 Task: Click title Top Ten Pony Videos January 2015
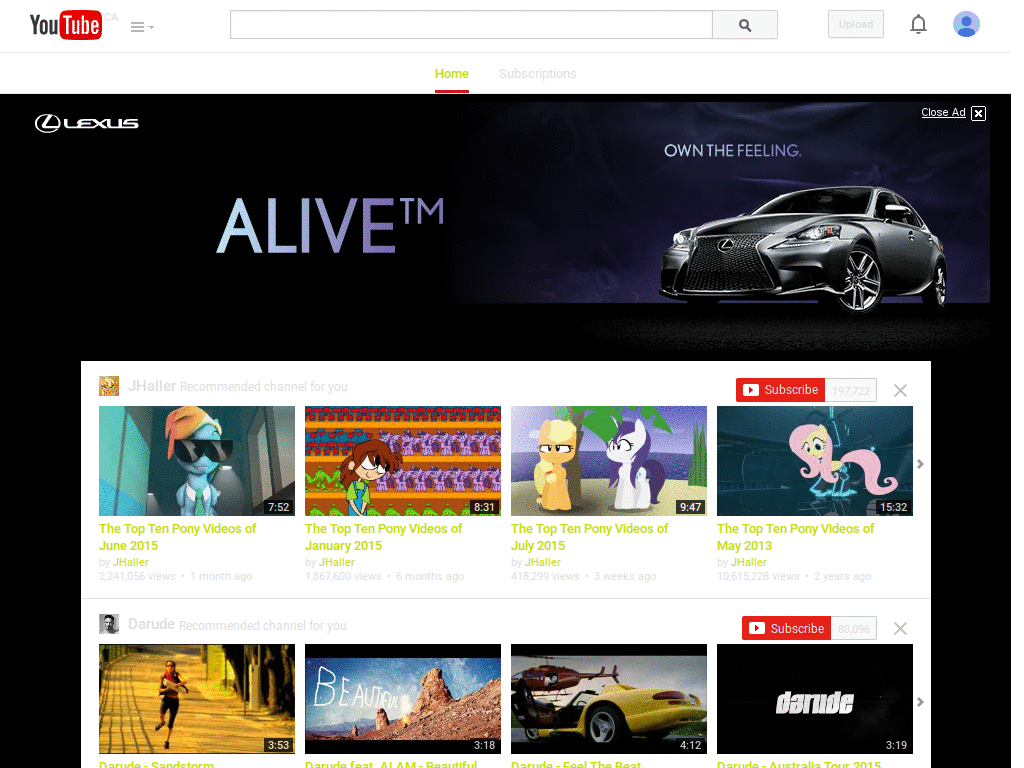click(x=383, y=537)
